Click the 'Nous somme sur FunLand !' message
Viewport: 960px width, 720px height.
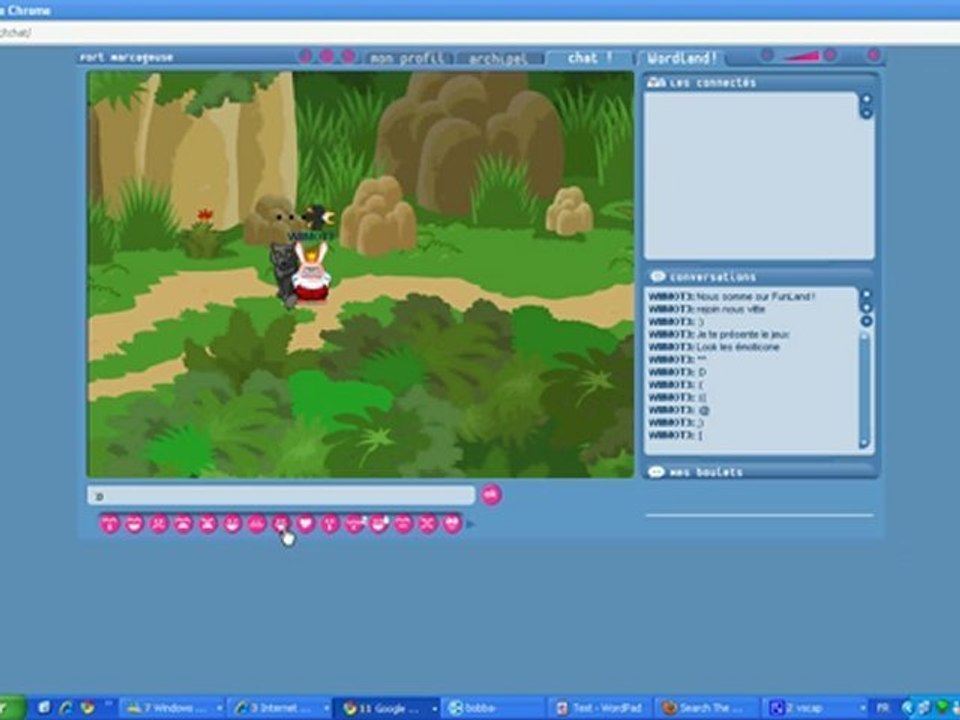(731, 296)
